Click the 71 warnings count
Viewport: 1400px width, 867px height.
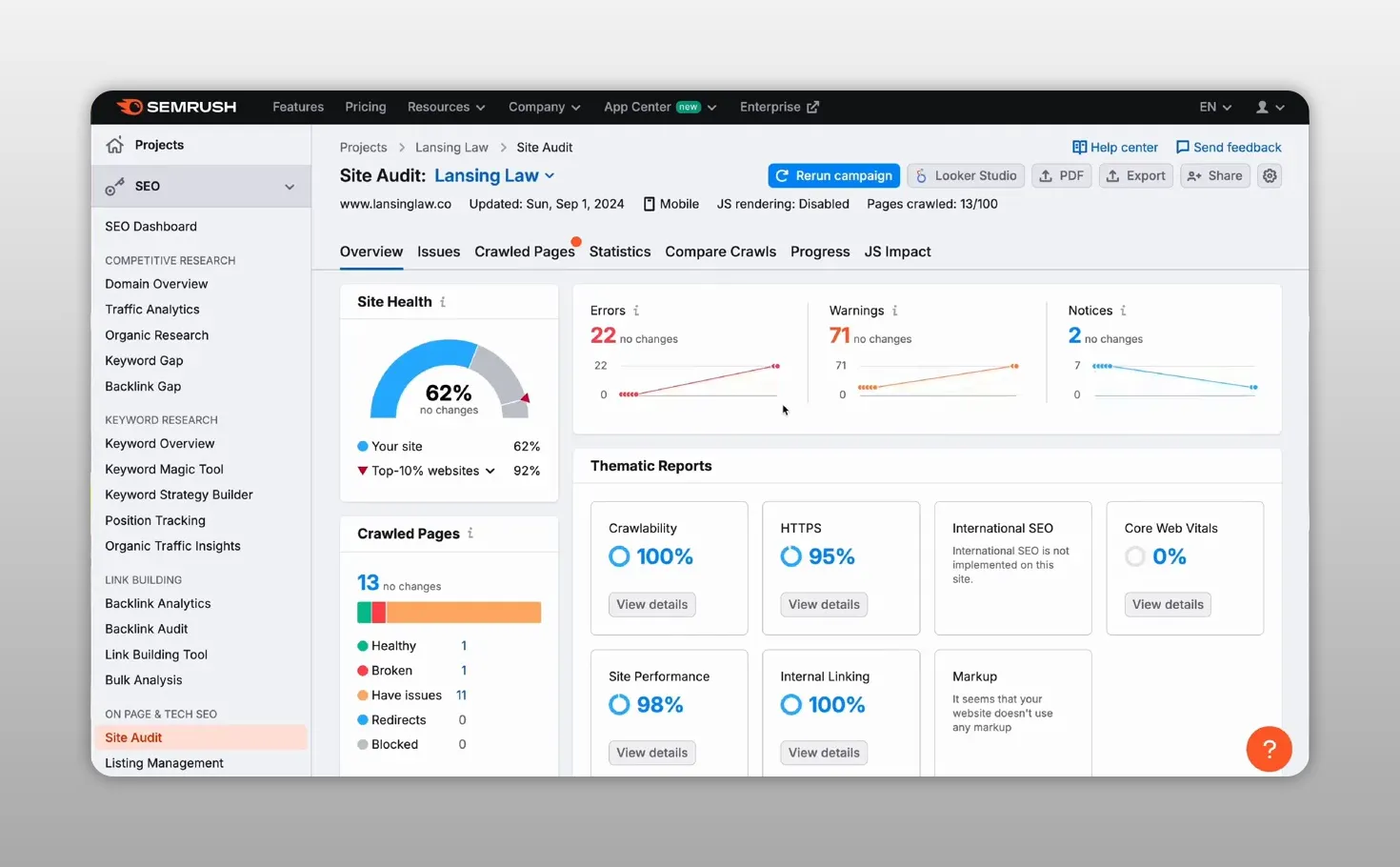(839, 335)
